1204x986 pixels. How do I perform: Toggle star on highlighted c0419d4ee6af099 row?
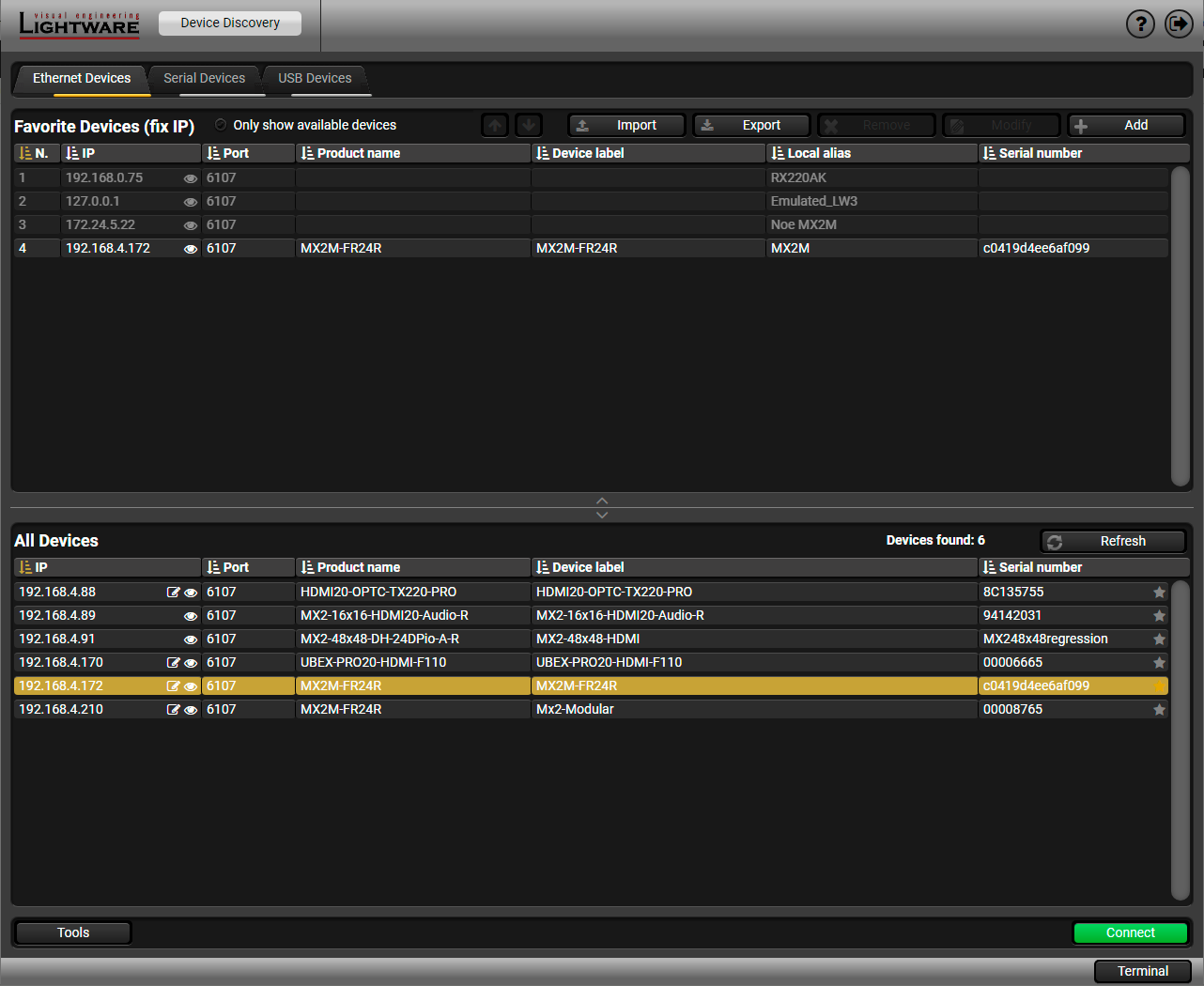1159,686
